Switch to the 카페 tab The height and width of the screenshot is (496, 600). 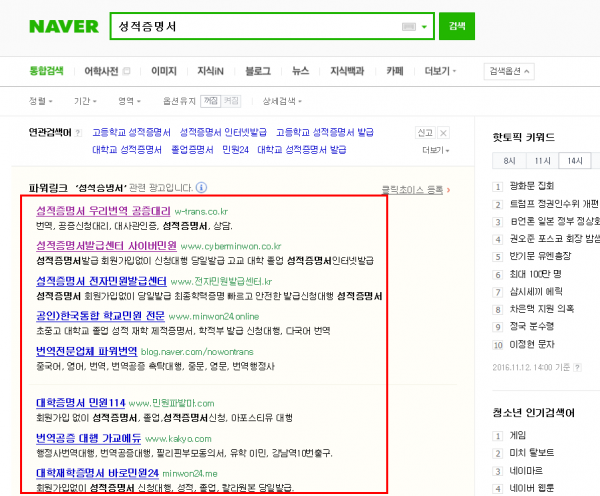point(395,71)
